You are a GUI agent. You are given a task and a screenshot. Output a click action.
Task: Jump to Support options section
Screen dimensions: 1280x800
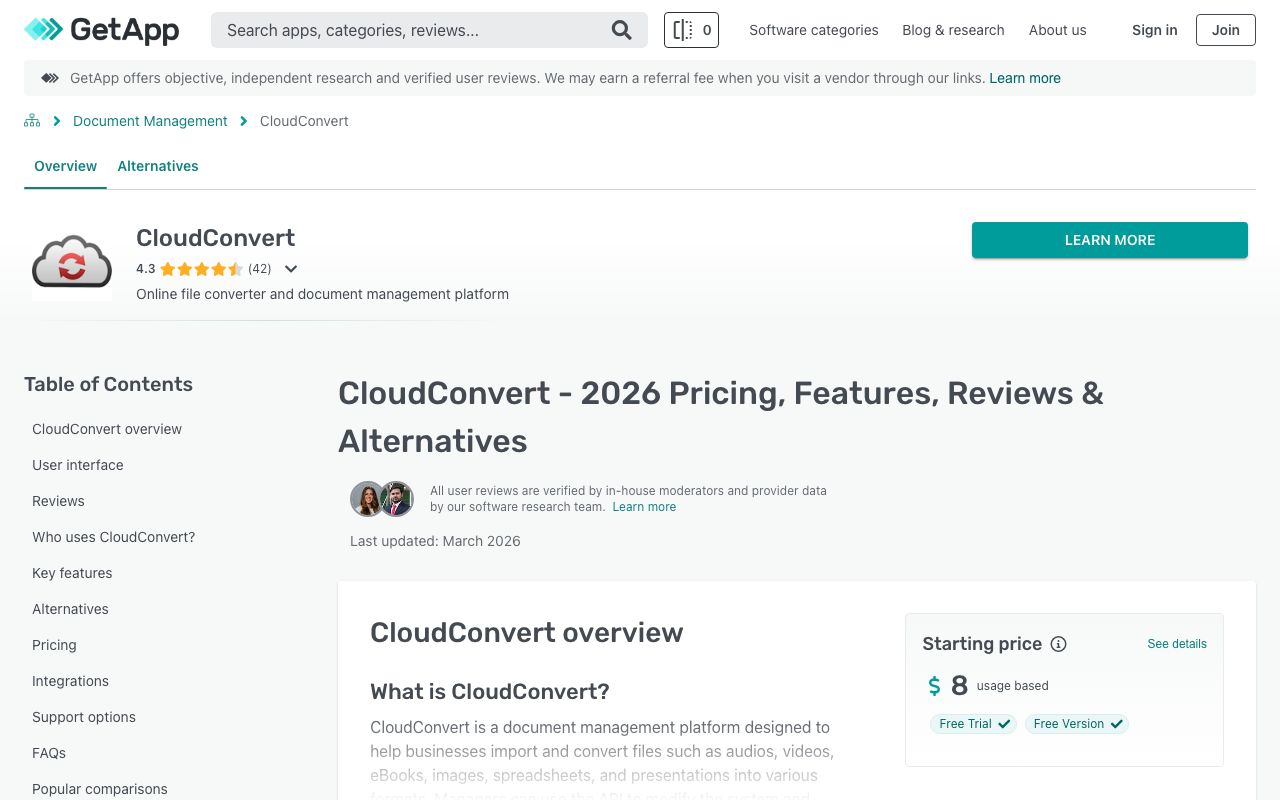(x=84, y=717)
